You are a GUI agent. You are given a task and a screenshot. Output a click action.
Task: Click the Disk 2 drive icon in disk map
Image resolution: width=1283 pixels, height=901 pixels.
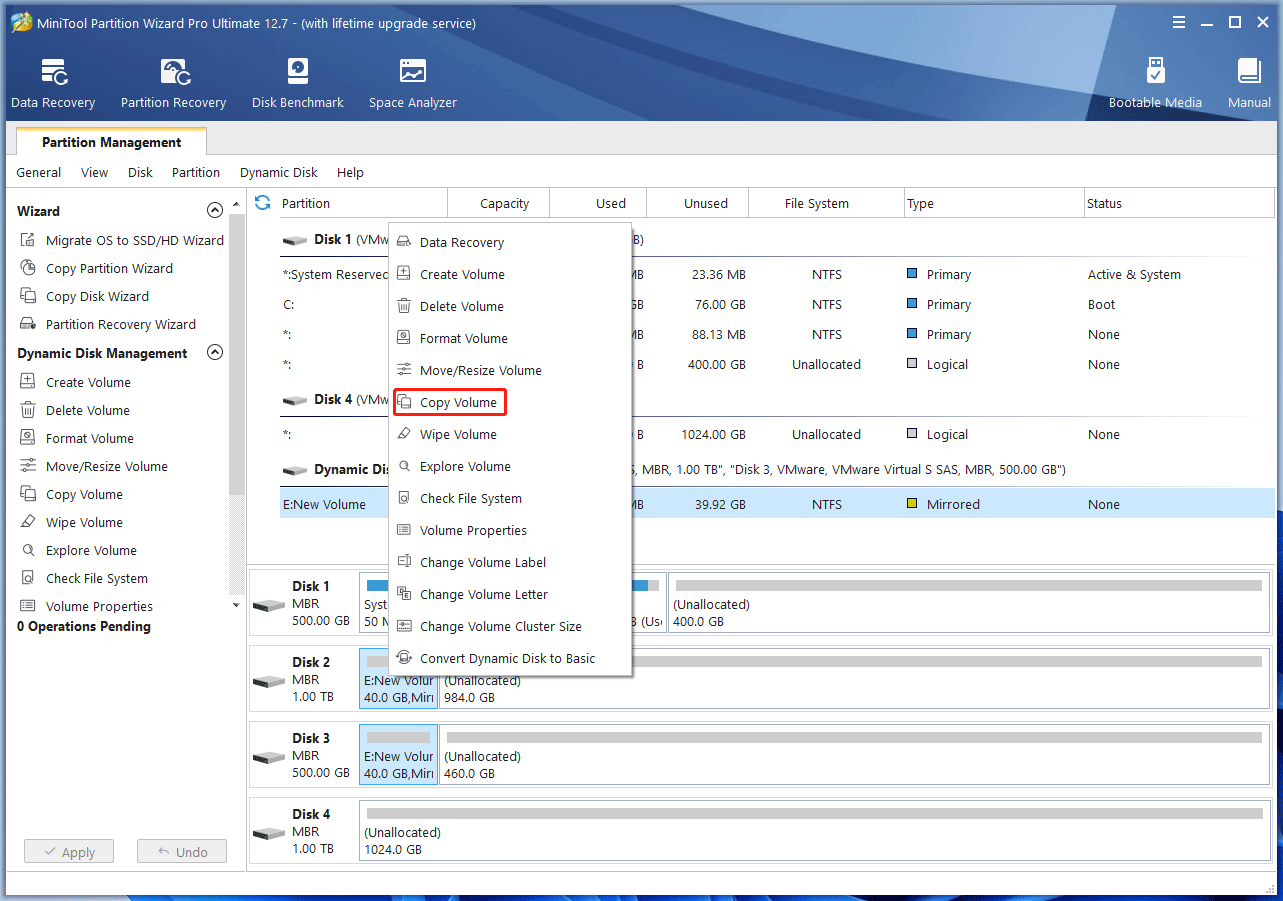269,681
